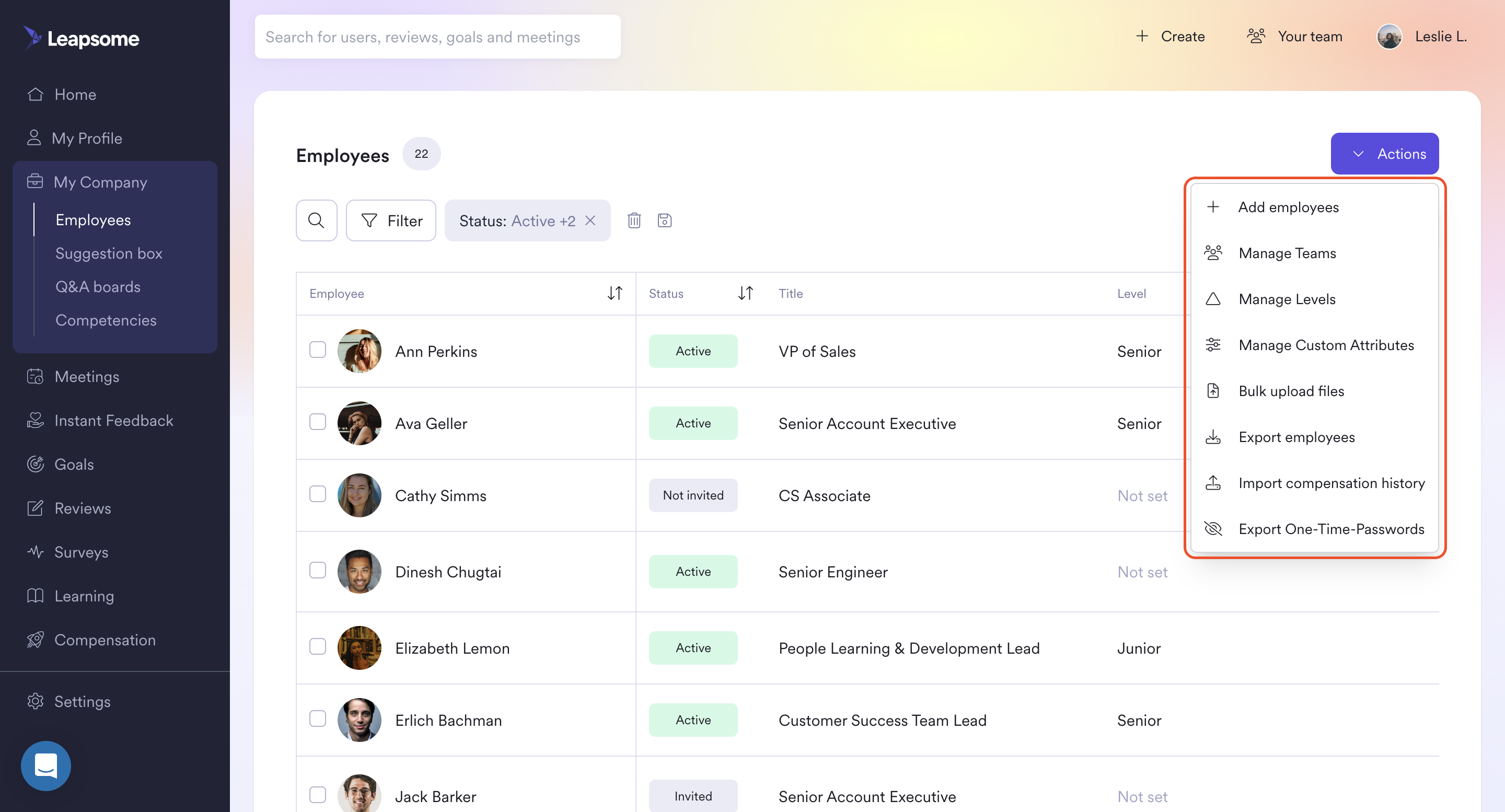Sort by Employee column arrows
1505x812 pixels.
(615, 293)
